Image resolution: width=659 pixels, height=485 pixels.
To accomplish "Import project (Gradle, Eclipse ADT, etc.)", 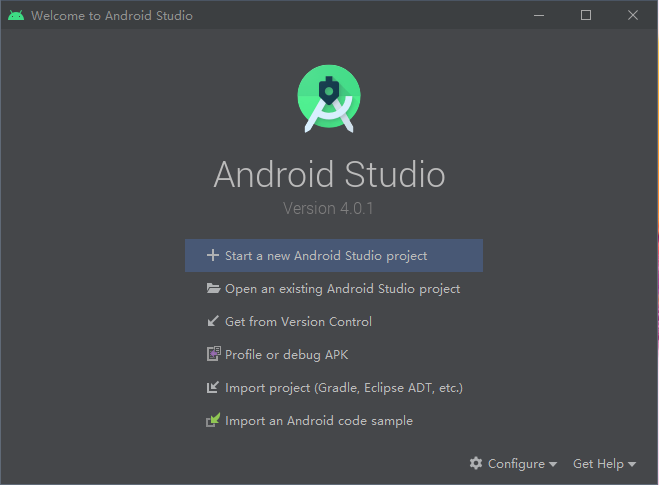I will [x=335, y=387].
